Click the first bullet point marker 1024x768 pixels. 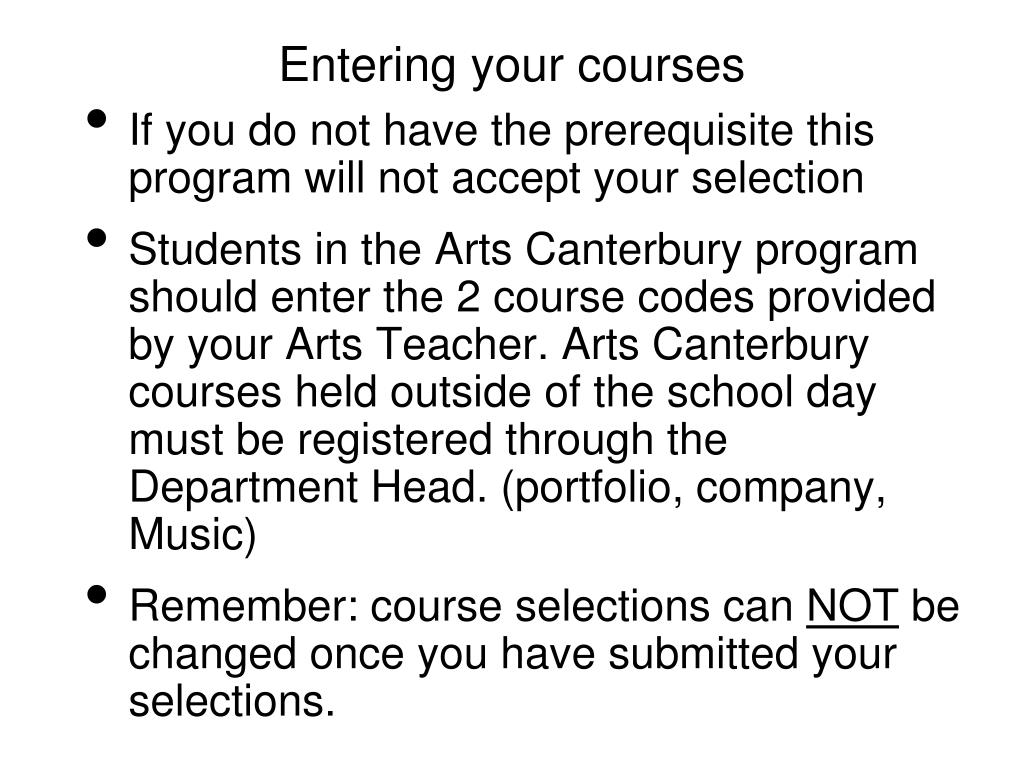(x=96, y=120)
